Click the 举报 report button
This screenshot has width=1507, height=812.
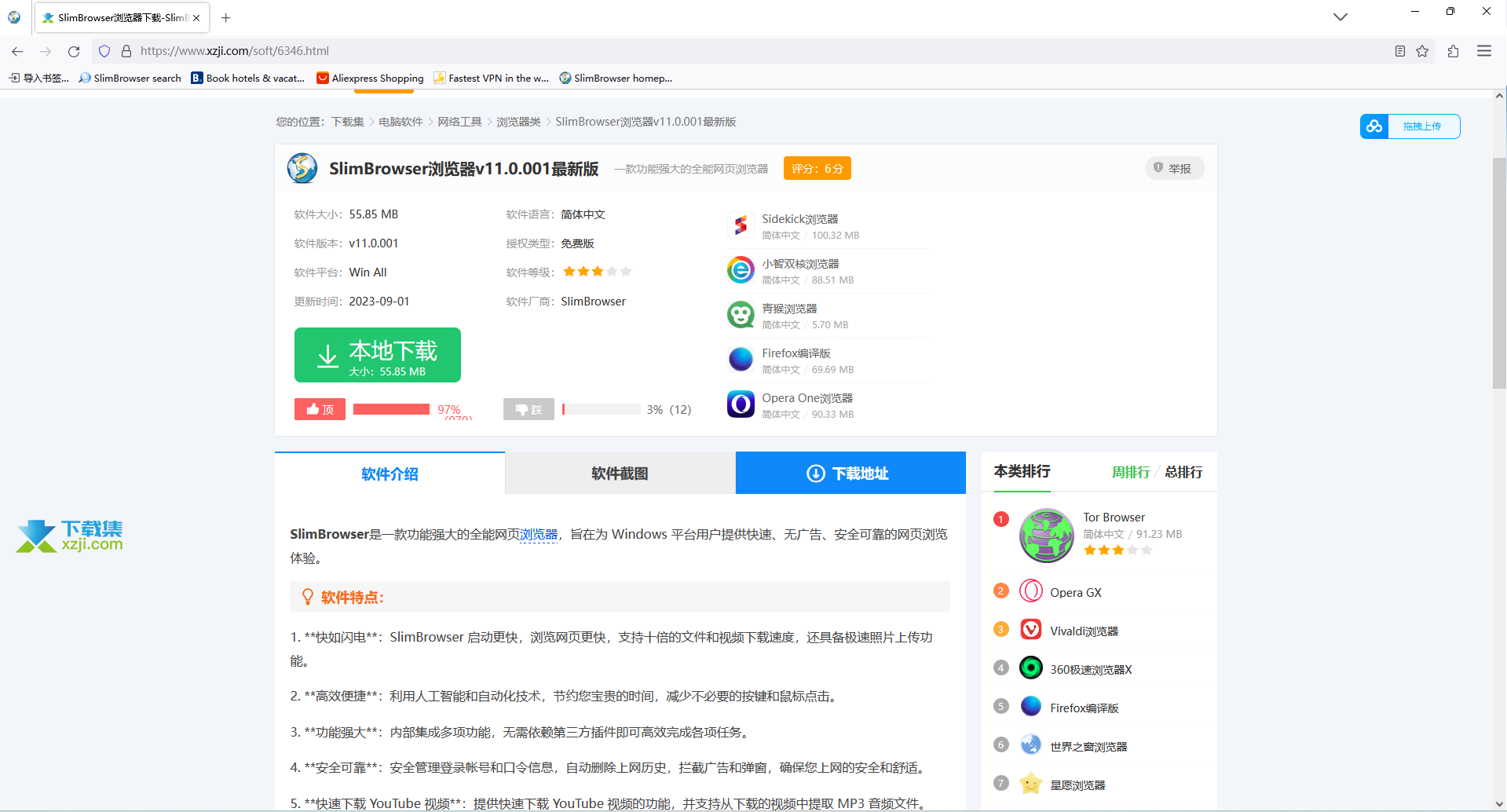[1174, 168]
